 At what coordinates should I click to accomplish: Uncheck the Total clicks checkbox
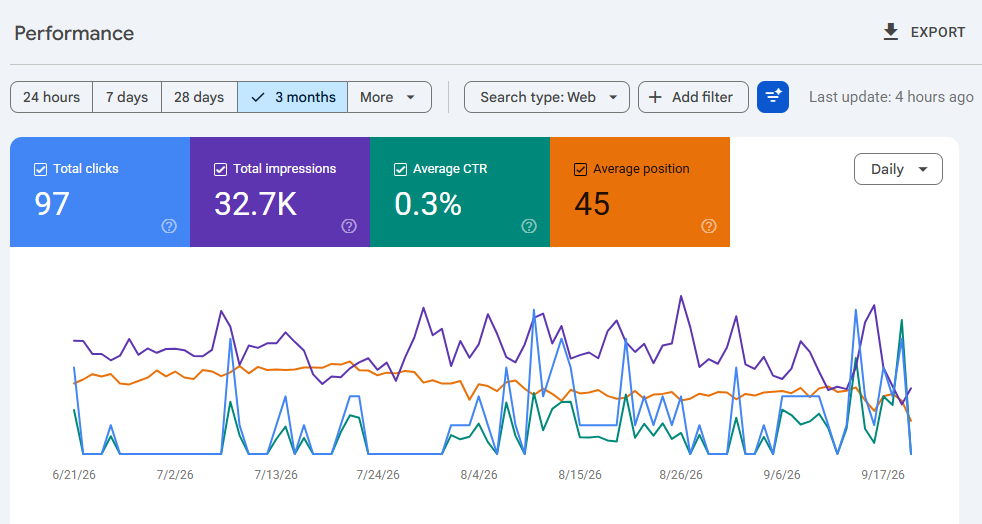pyautogui.click(x=40, y=169)
